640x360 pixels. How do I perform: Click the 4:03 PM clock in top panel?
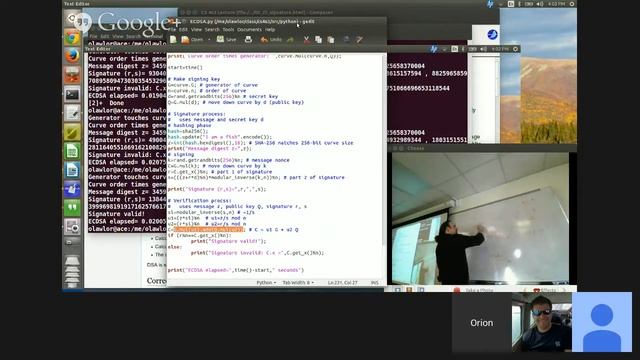(557, 4)
